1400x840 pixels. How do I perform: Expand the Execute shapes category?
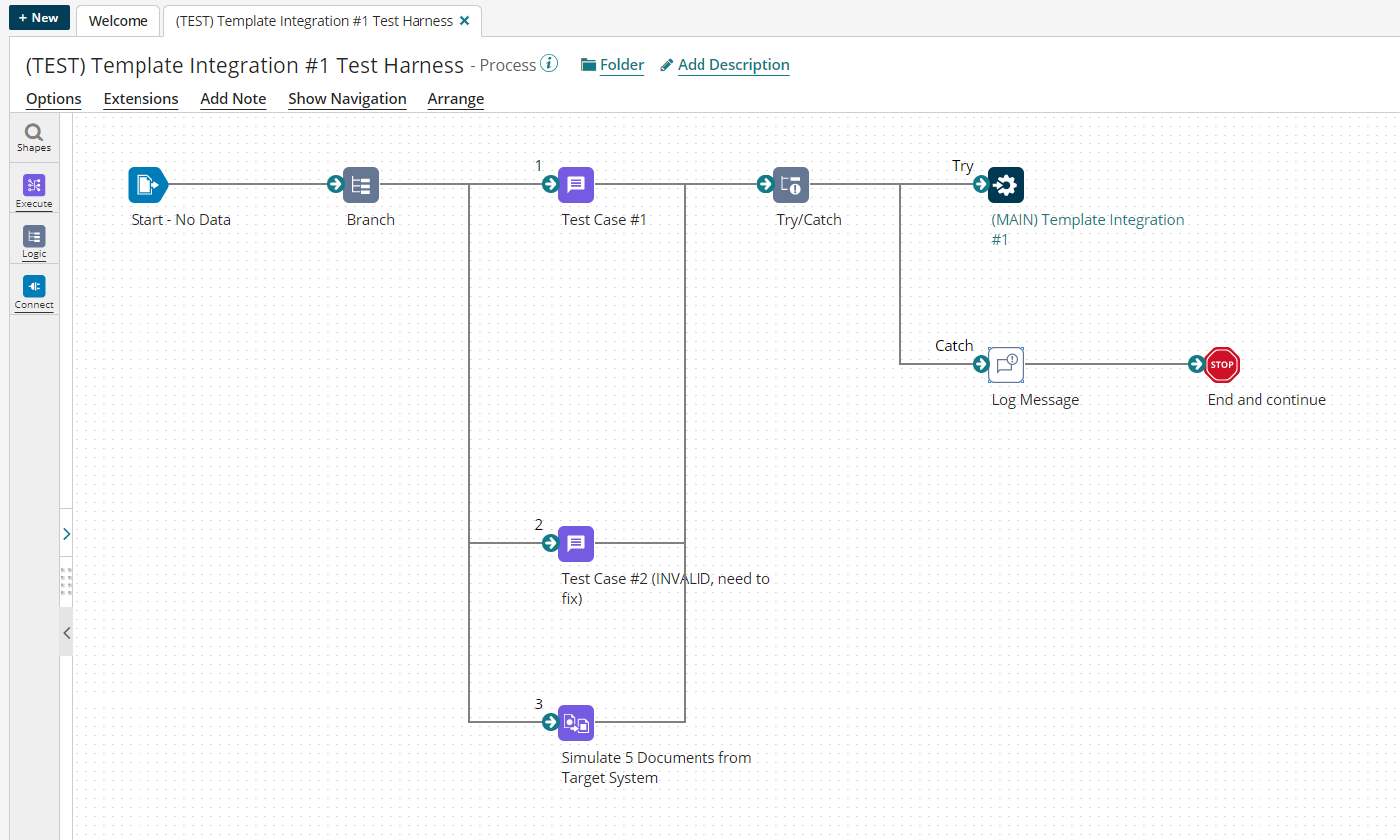pos(34,191)
